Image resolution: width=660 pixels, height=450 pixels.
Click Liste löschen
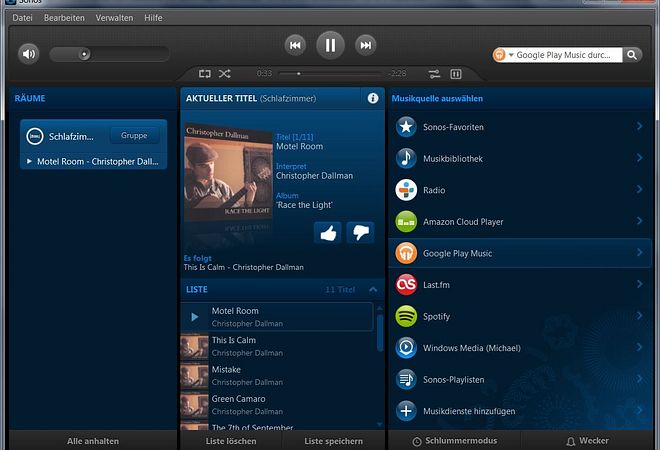click(x=231, y=441)
